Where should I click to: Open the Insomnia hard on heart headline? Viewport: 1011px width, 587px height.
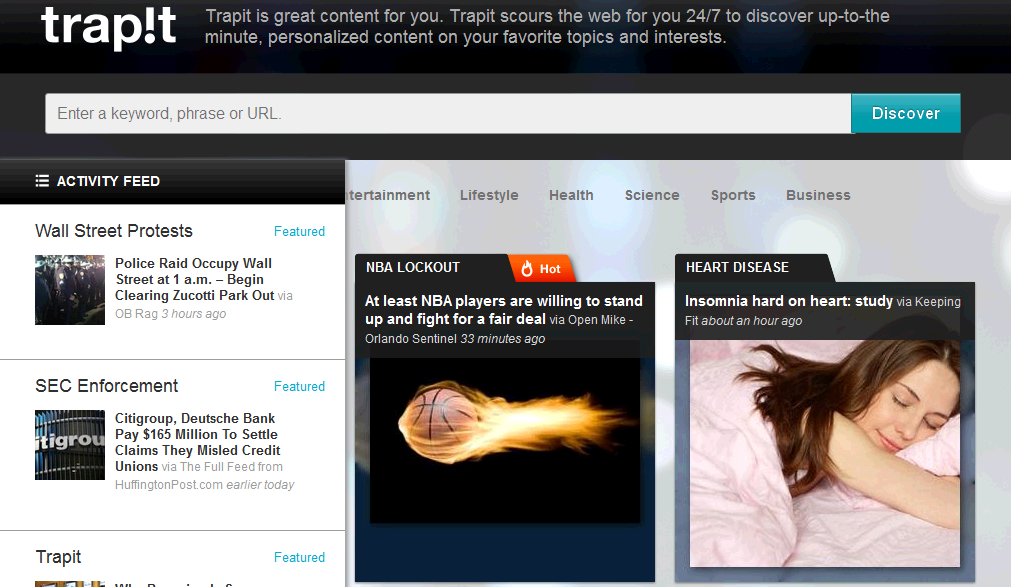tap(789, 301)
